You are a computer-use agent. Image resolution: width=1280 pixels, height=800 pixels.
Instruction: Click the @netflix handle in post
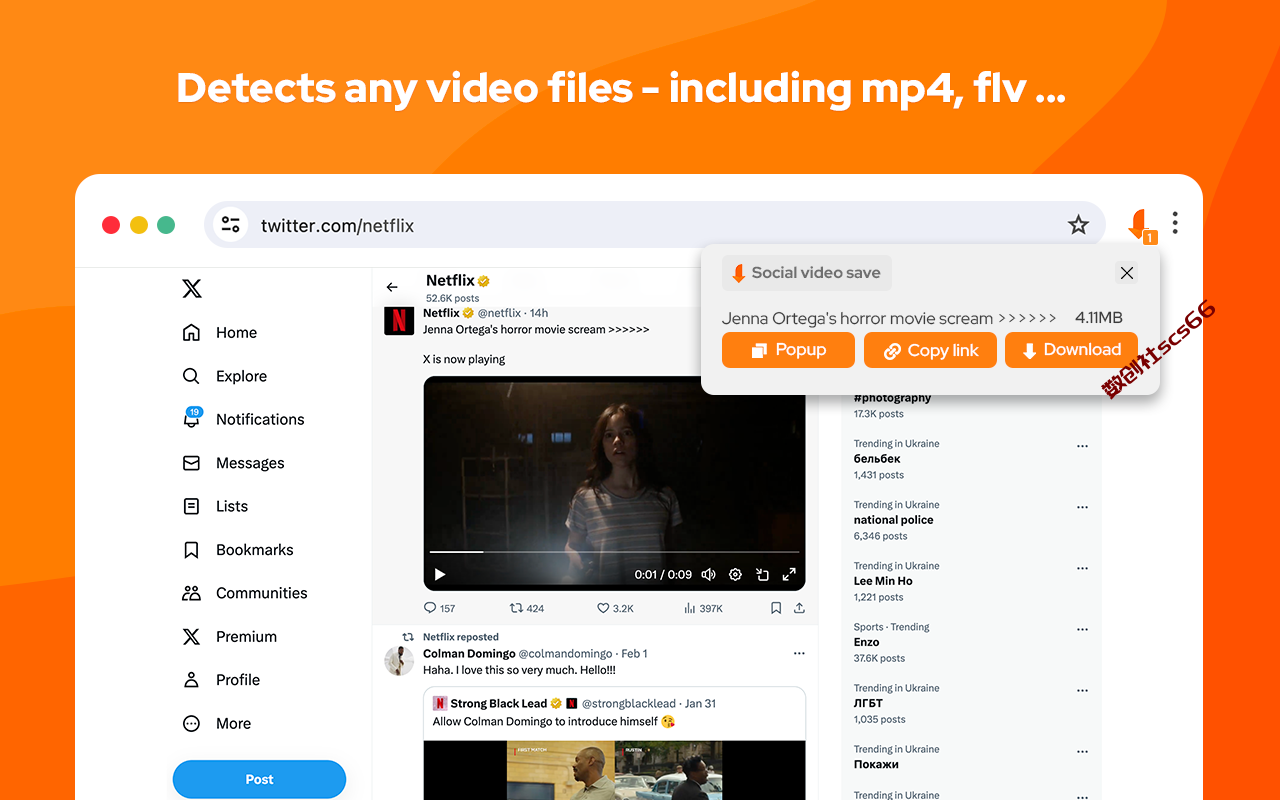499,313
